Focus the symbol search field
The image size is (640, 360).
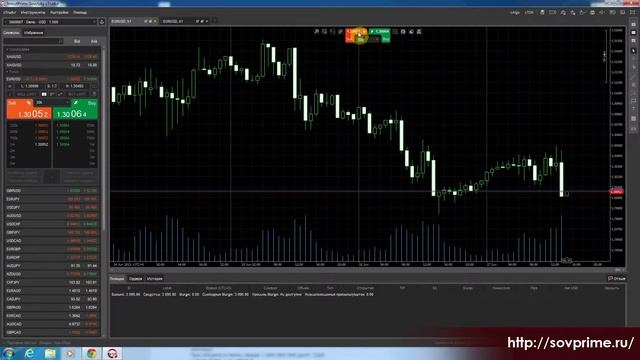pyautogui.click(x=33, y=41)
